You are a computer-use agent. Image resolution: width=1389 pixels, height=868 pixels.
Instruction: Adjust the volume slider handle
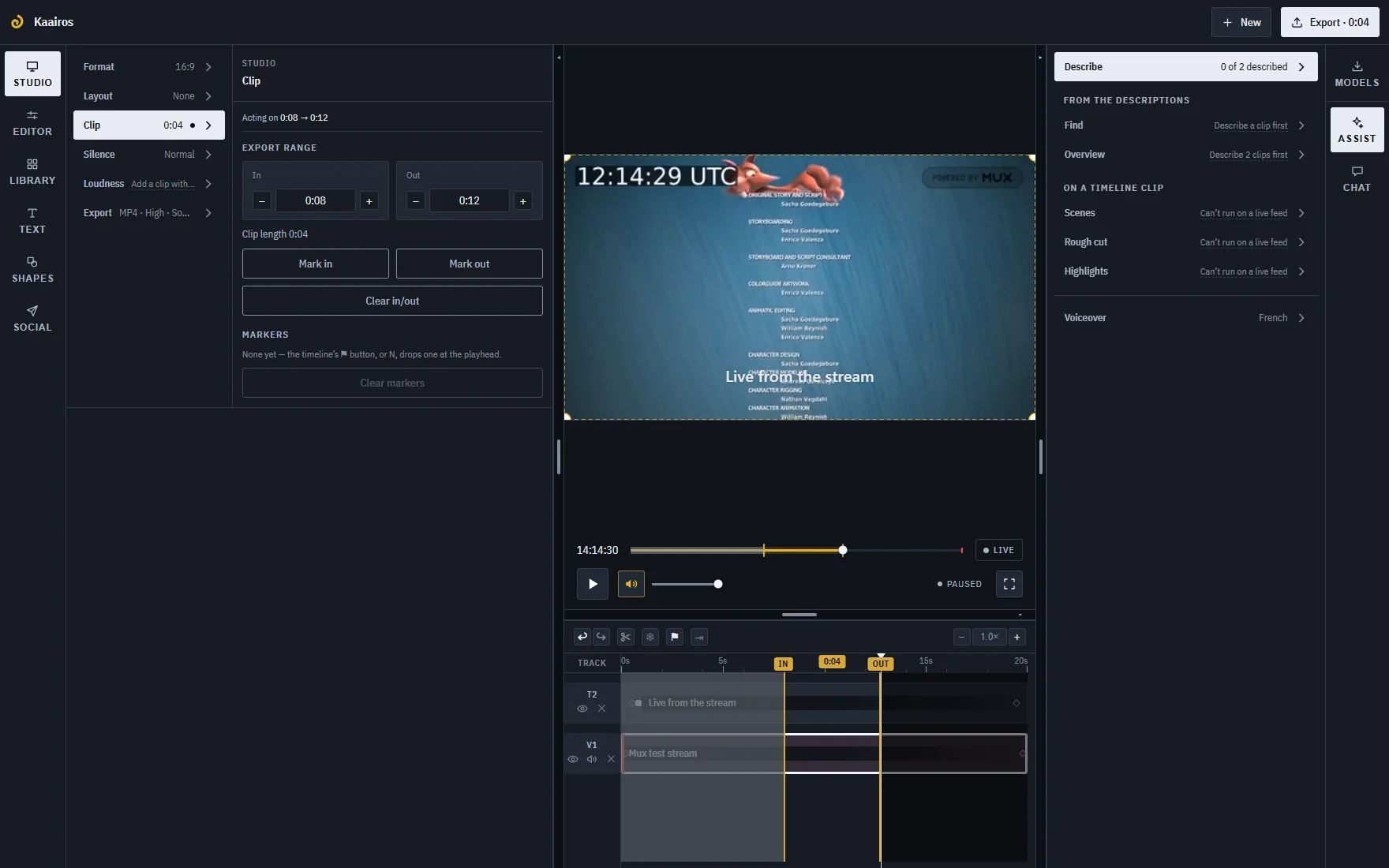click(718, 584)
